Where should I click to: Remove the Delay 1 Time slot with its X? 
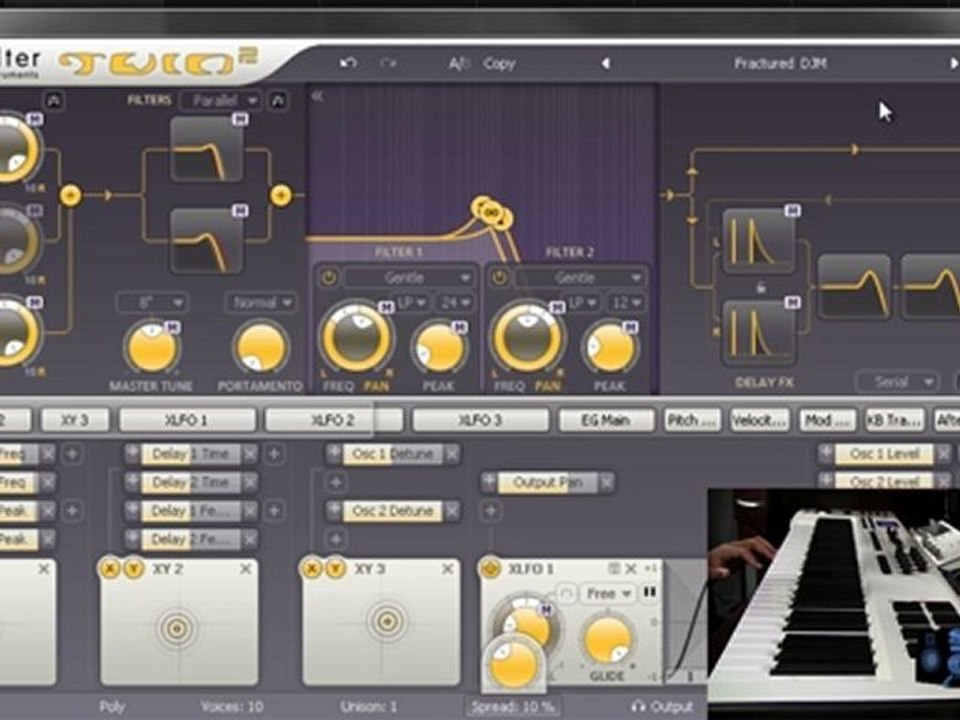pos(250,454)
